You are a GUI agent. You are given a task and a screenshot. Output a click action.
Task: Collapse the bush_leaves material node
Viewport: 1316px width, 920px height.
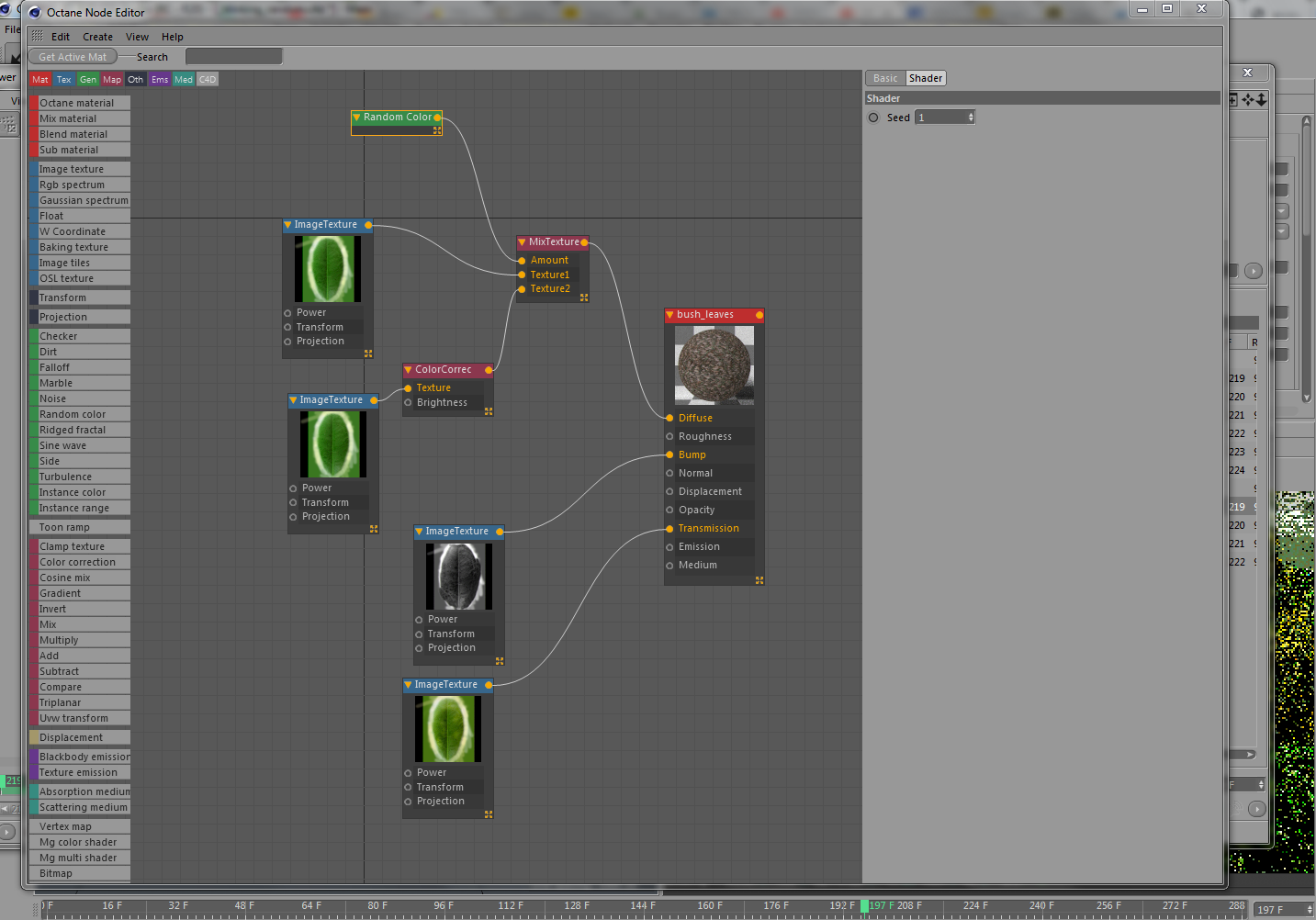click(x=669, y=315)
